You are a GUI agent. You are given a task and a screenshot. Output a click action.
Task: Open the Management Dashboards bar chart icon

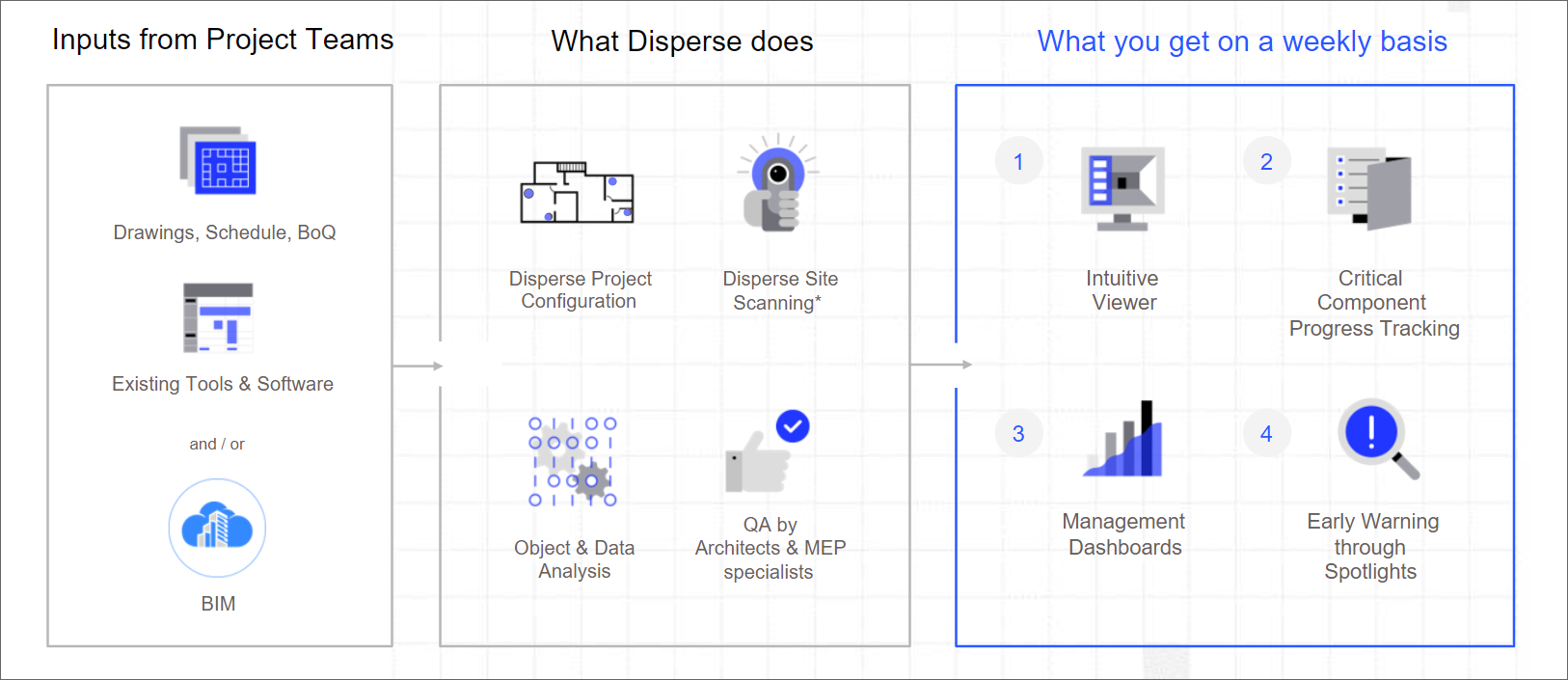1122,439
